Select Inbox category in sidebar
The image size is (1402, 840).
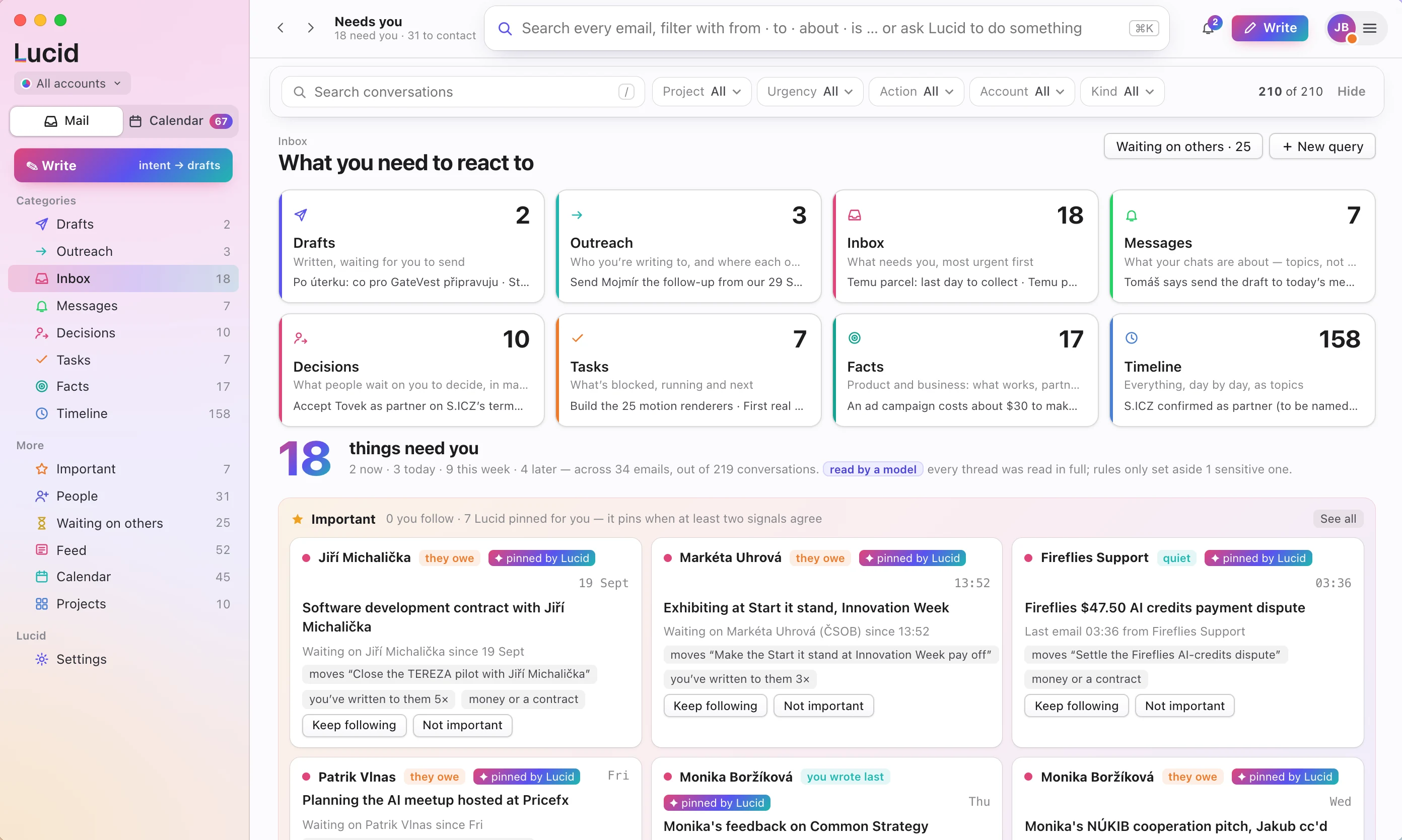coord(123,278)
